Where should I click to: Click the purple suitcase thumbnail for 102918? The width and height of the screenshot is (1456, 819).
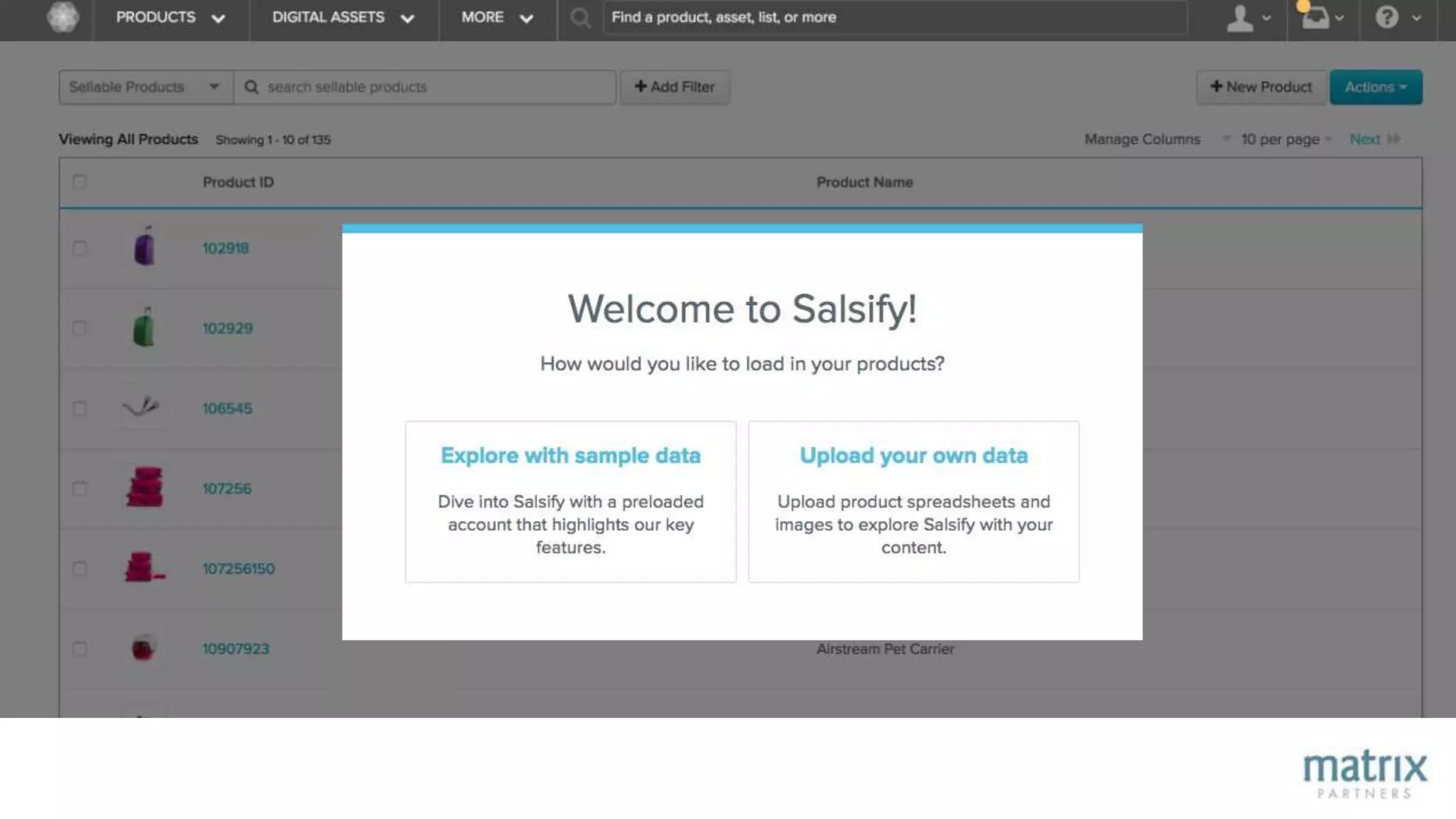(144, 247)
